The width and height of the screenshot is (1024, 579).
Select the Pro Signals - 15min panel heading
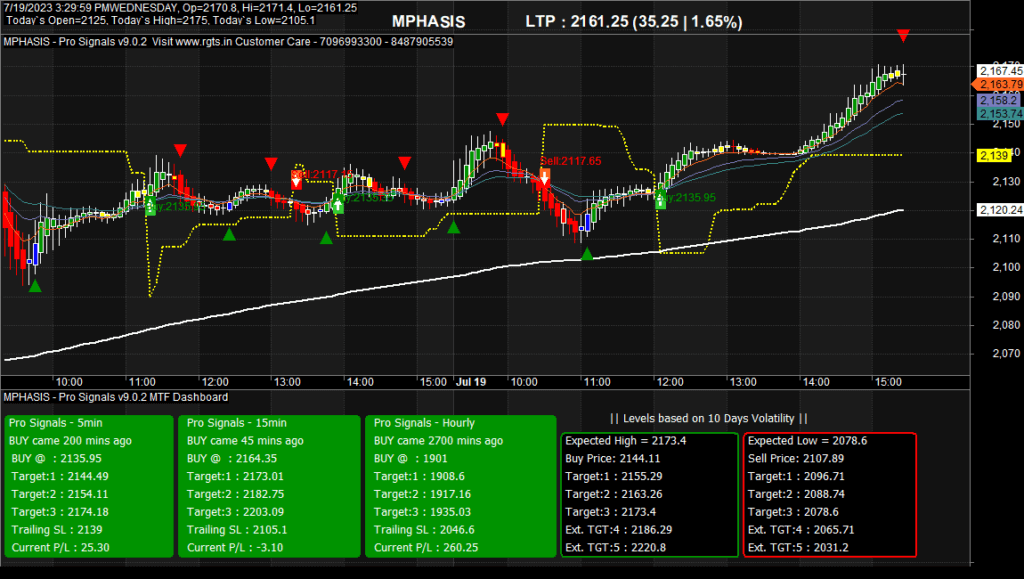tap(237, 423)
